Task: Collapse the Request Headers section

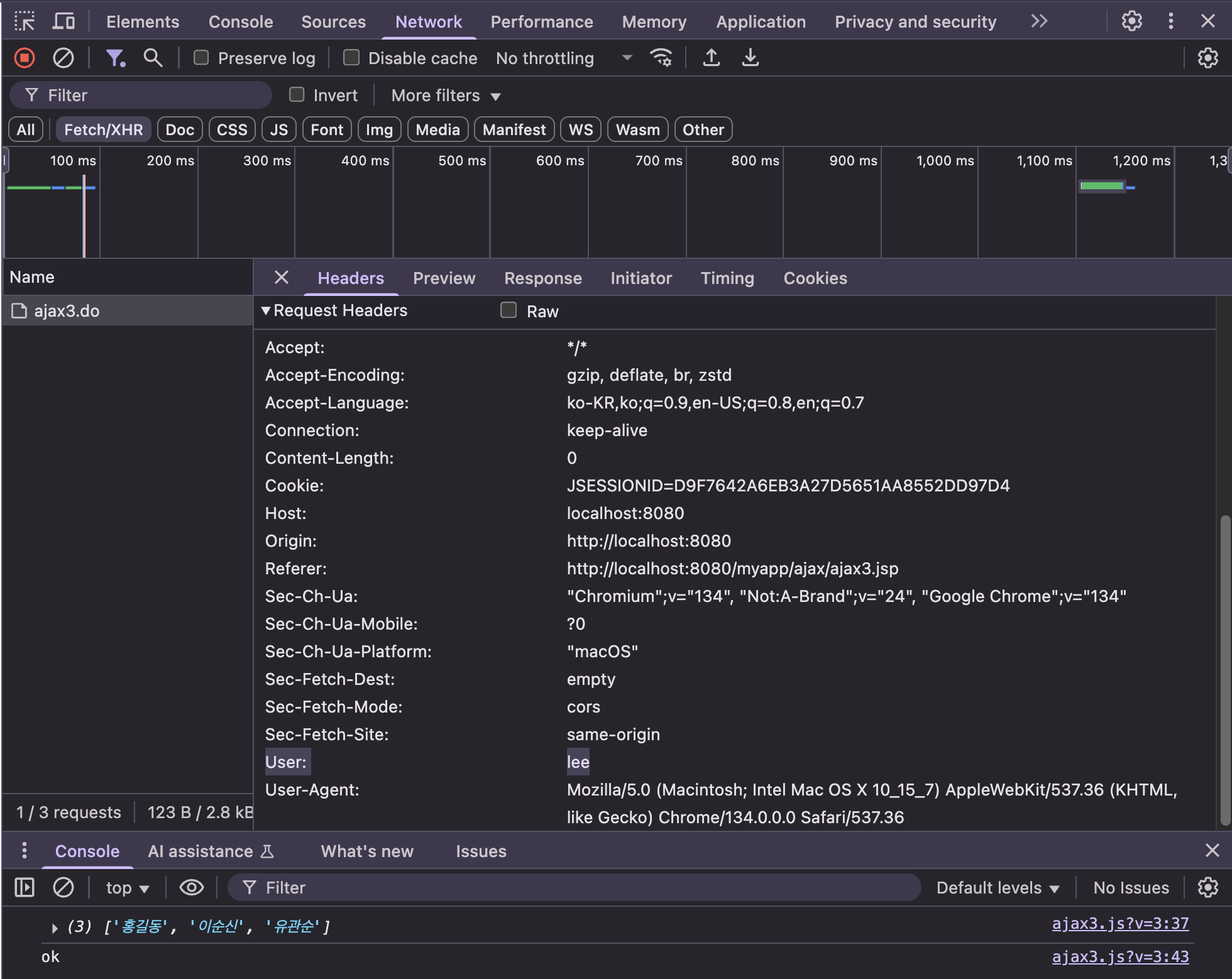Action: [x=266, y=310]
